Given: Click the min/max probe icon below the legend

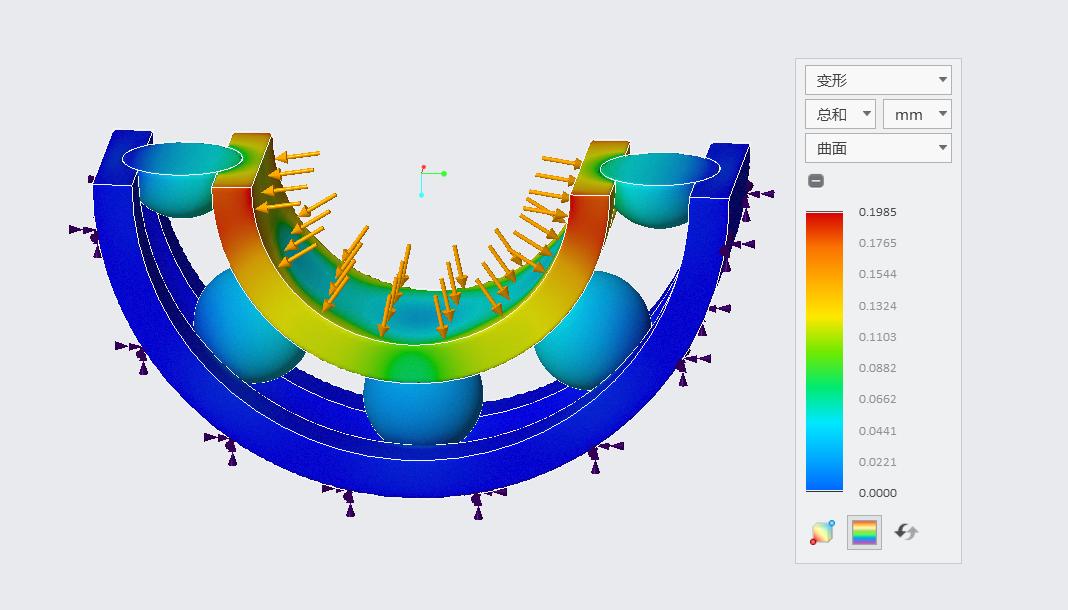Looking at the screenshot, I should (x=822, y=532).
